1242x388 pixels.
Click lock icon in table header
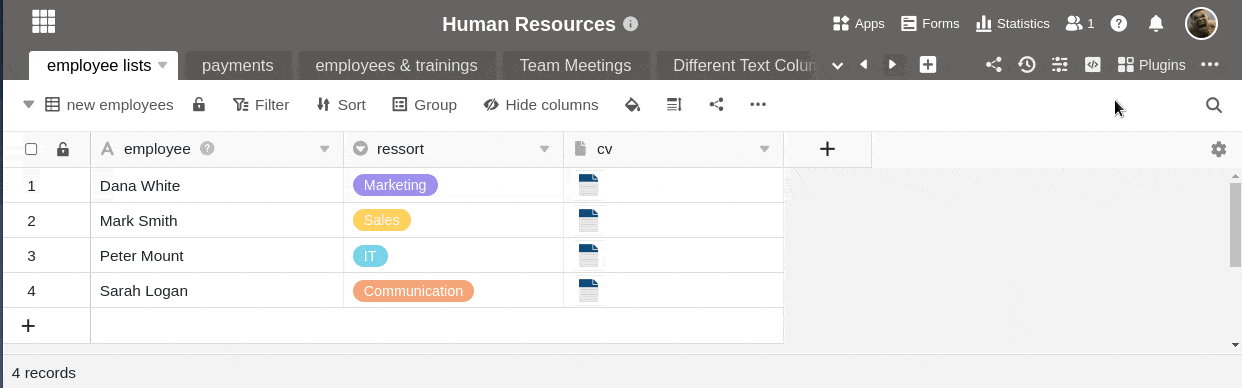click(x=63, y=149)
